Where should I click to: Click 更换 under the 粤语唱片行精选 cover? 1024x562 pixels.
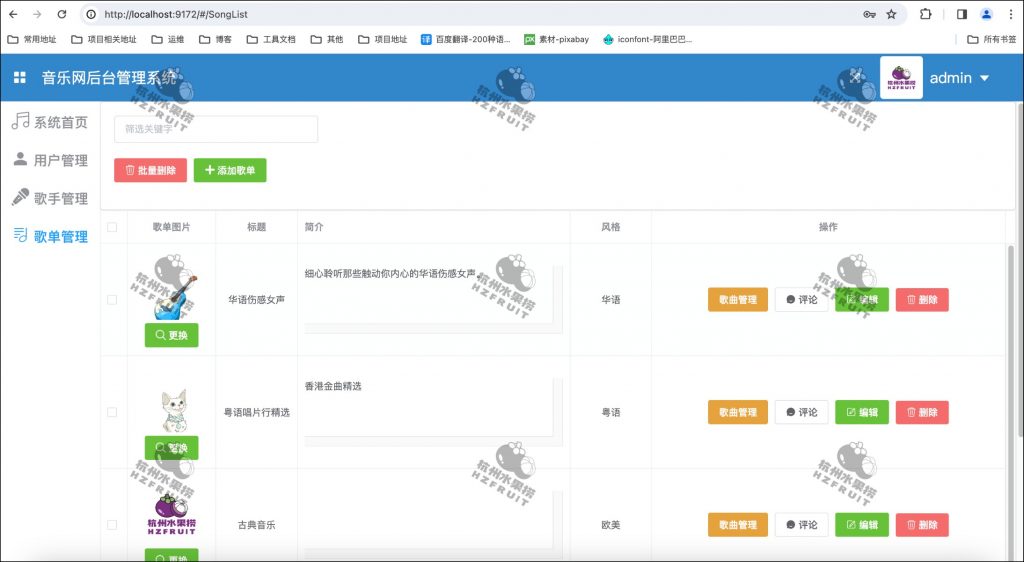171,448
